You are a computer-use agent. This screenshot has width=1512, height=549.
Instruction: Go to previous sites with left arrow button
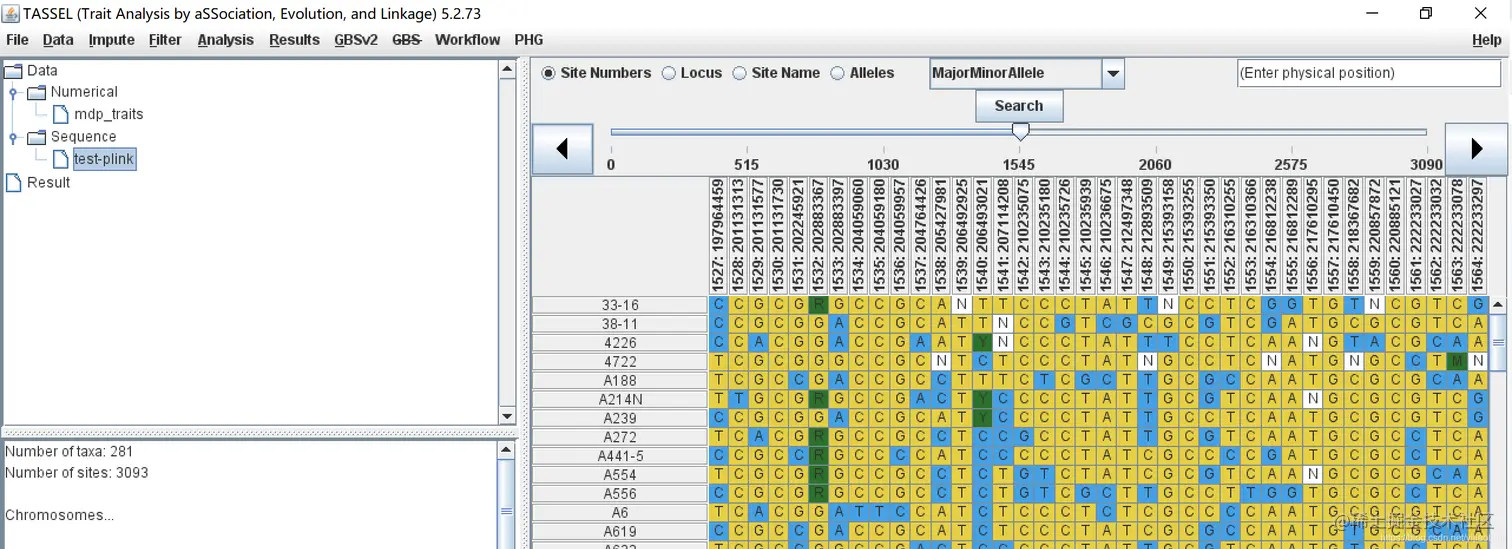pos(562,149)
